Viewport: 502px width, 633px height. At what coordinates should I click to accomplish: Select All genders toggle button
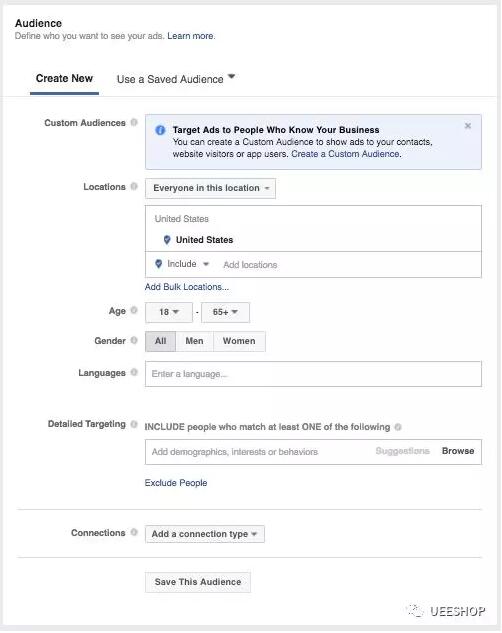click(161, 341)
